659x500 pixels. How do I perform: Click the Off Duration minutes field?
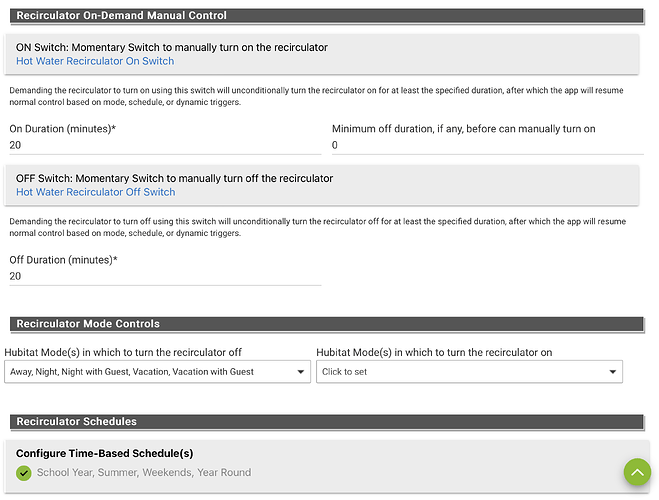pos(165,276)
